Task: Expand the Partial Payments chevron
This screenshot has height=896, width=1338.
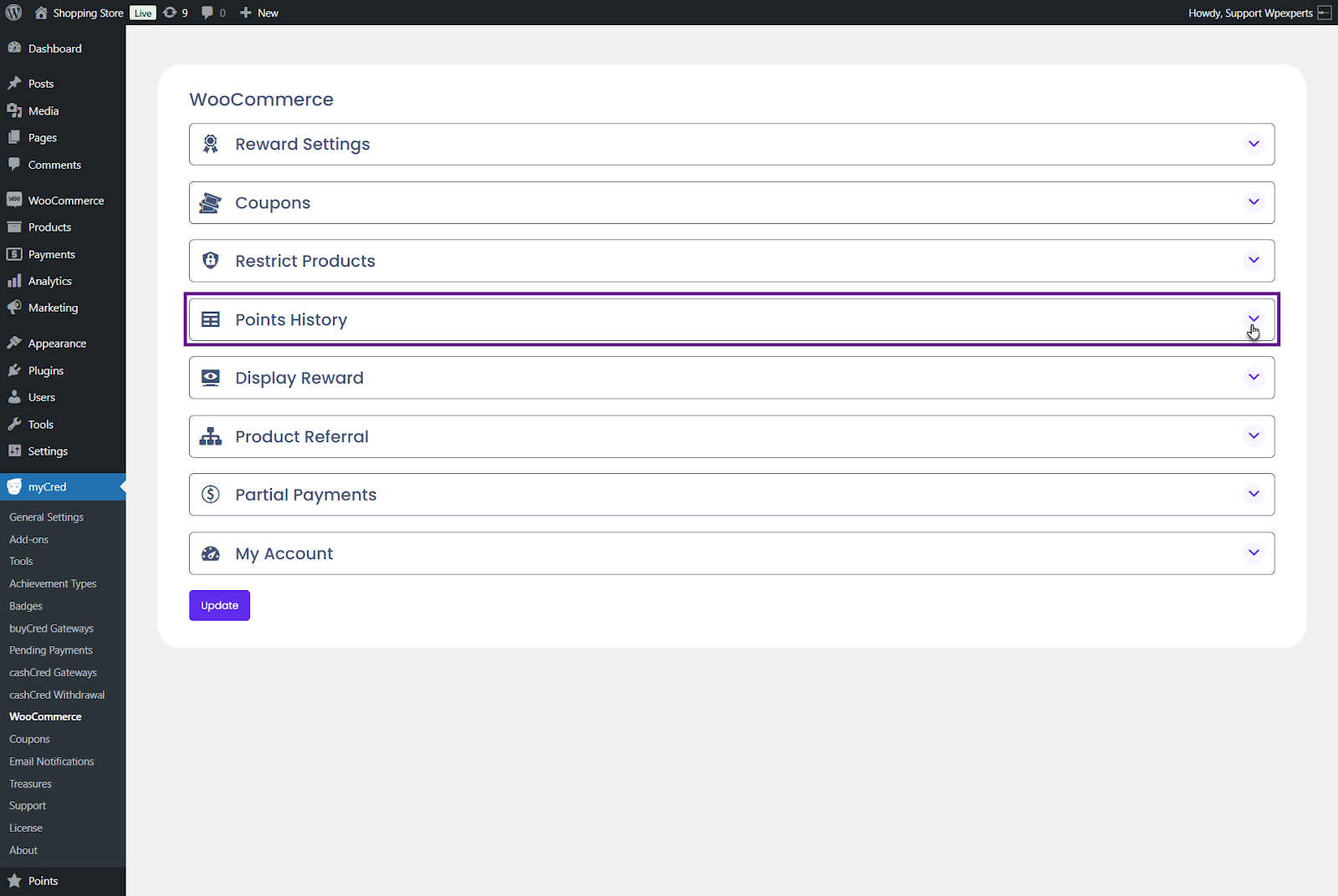Action: [x=1254, y=494]
